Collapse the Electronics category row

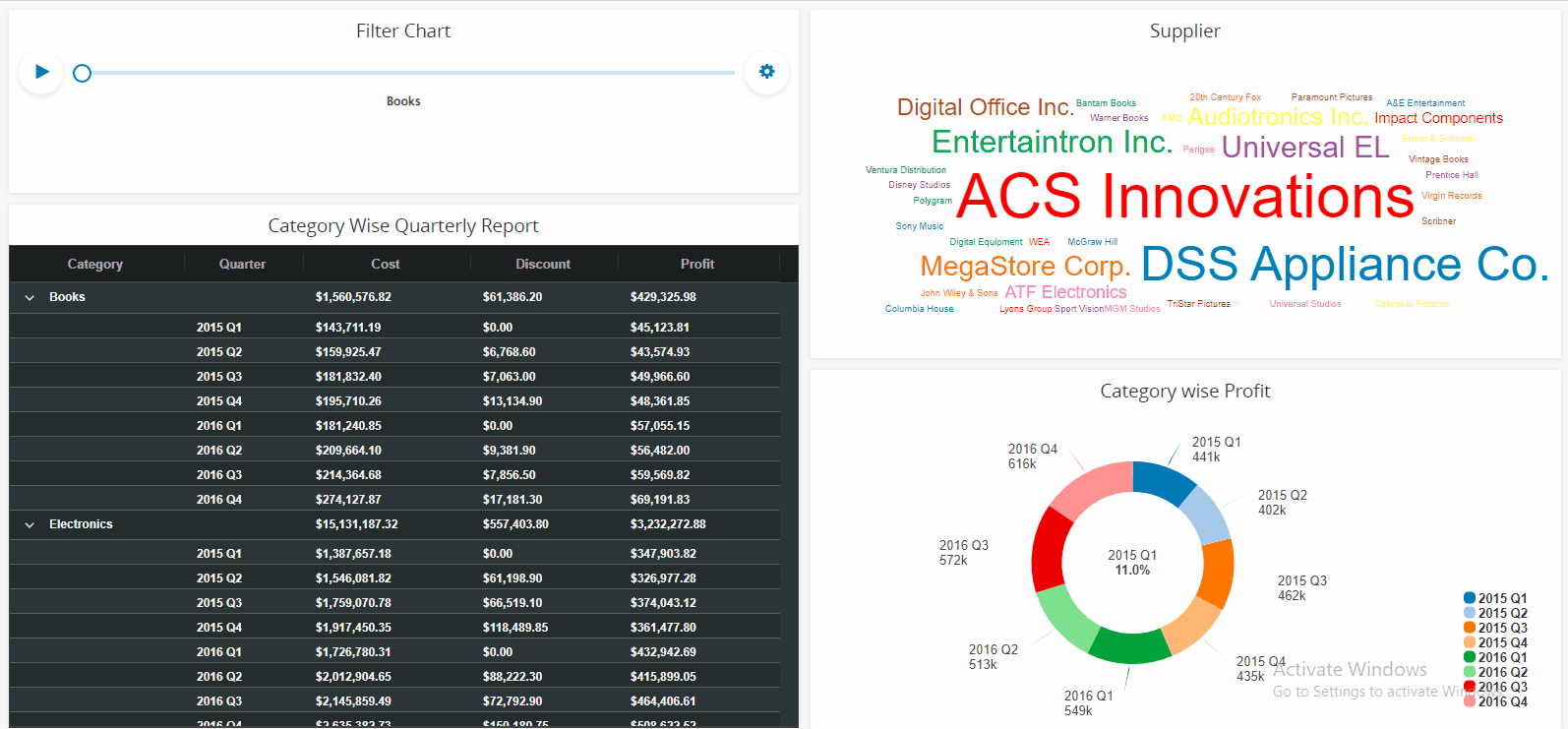pos(30,524)
